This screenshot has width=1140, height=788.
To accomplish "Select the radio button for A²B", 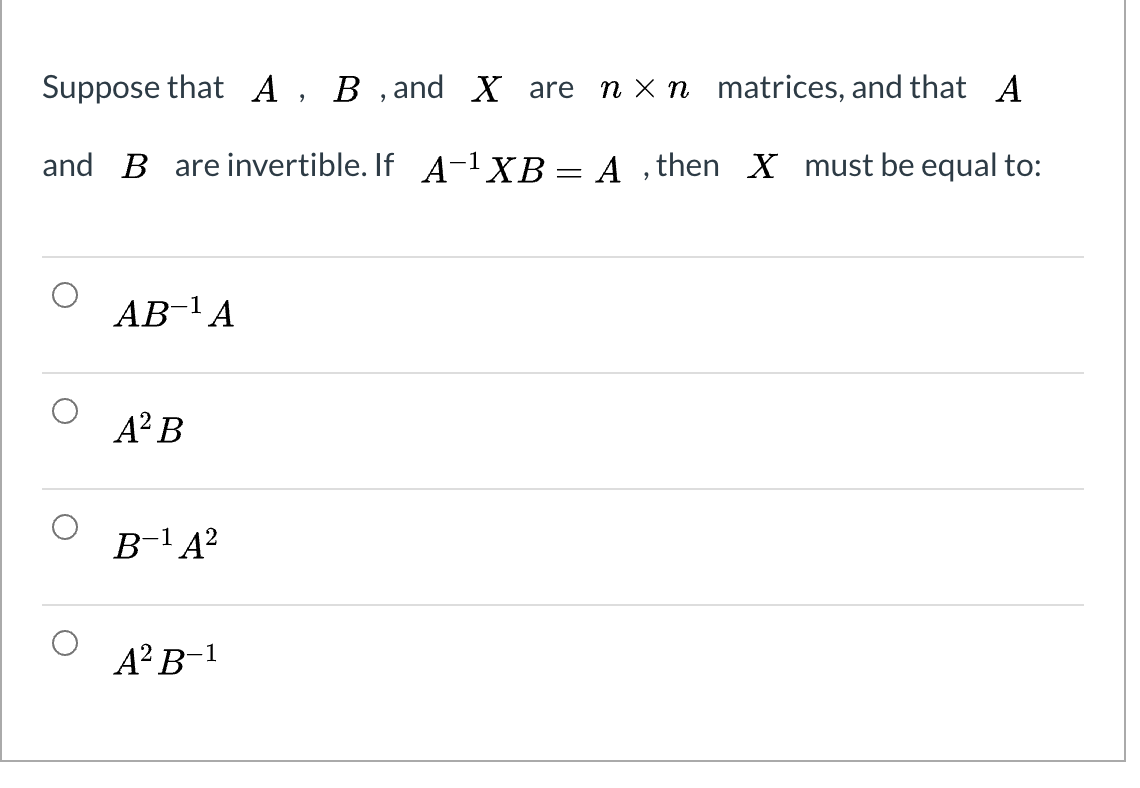I will tap(63, 408).
